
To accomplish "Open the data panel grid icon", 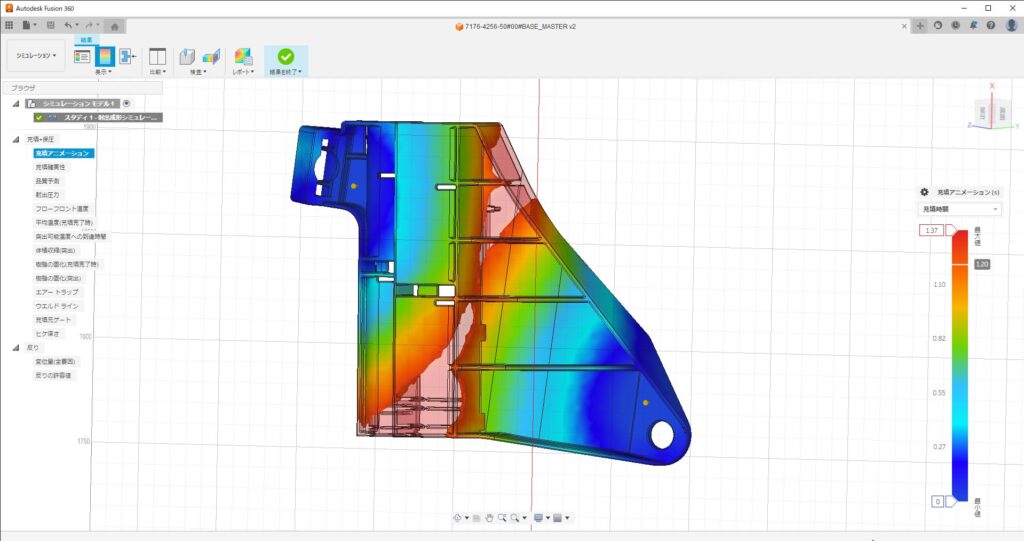I will 9,24.
